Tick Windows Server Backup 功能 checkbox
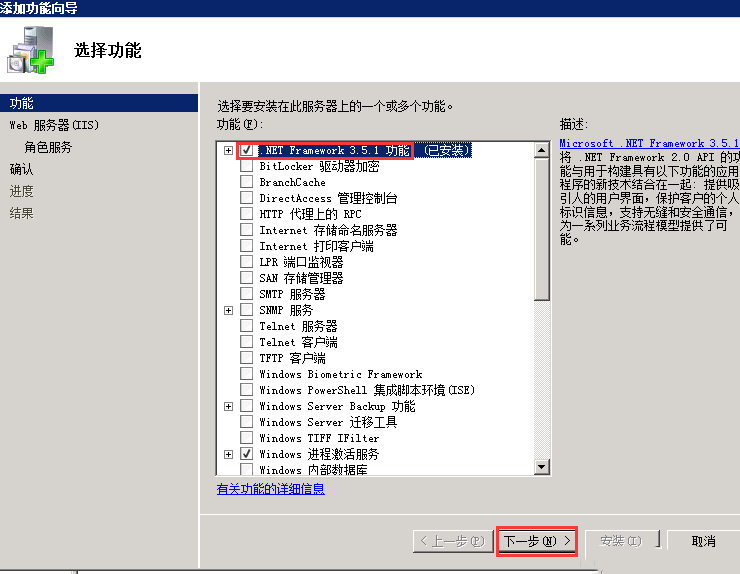 [246, 406]
